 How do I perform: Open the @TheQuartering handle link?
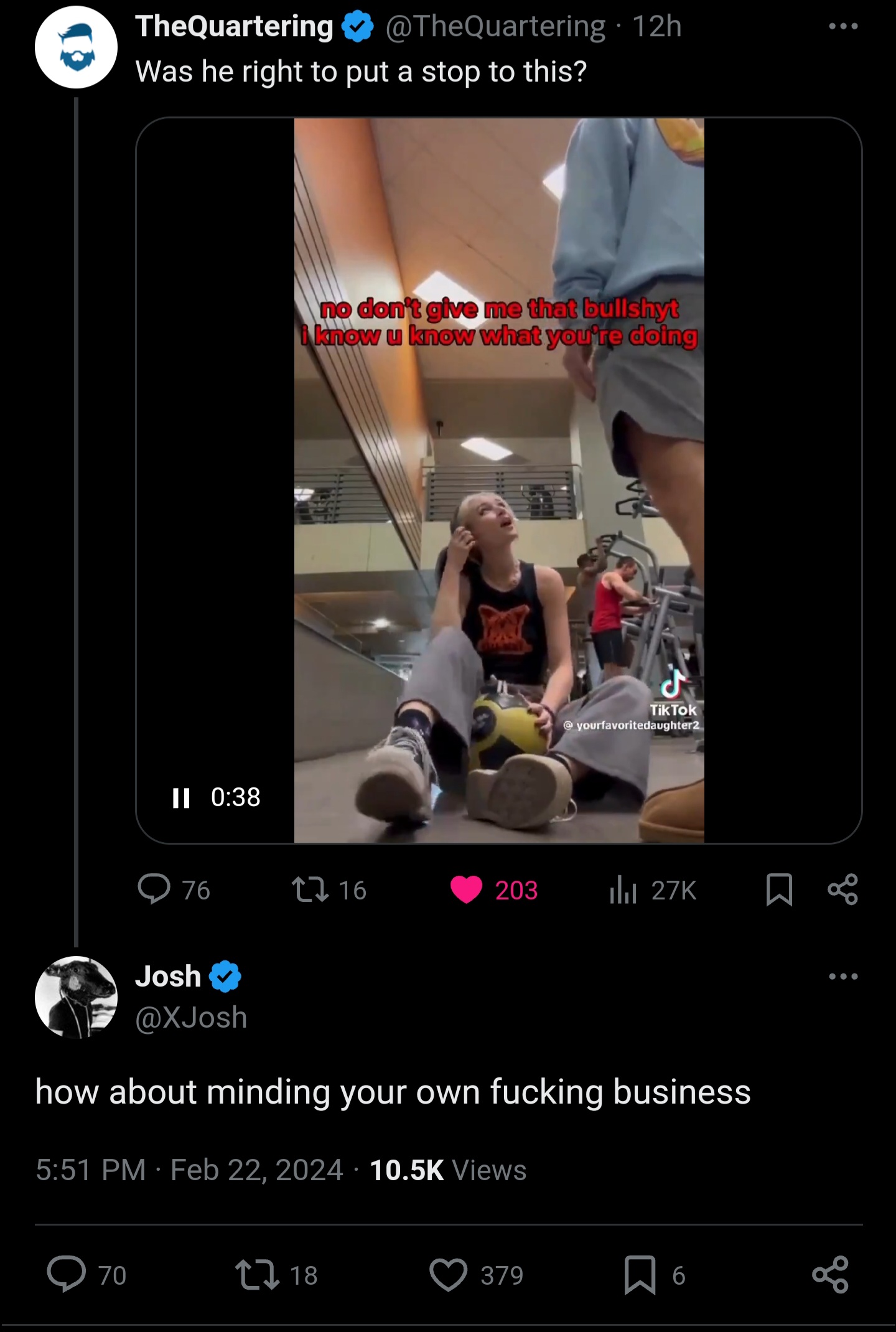coord(495,26)
